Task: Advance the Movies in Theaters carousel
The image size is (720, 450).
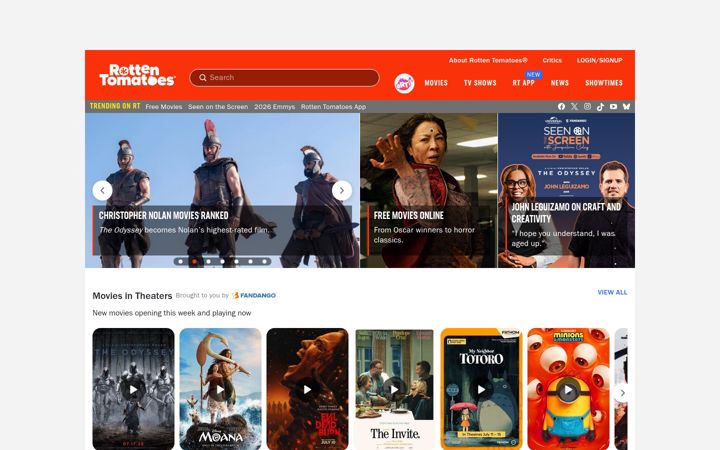Action: [x=622, y=393]
